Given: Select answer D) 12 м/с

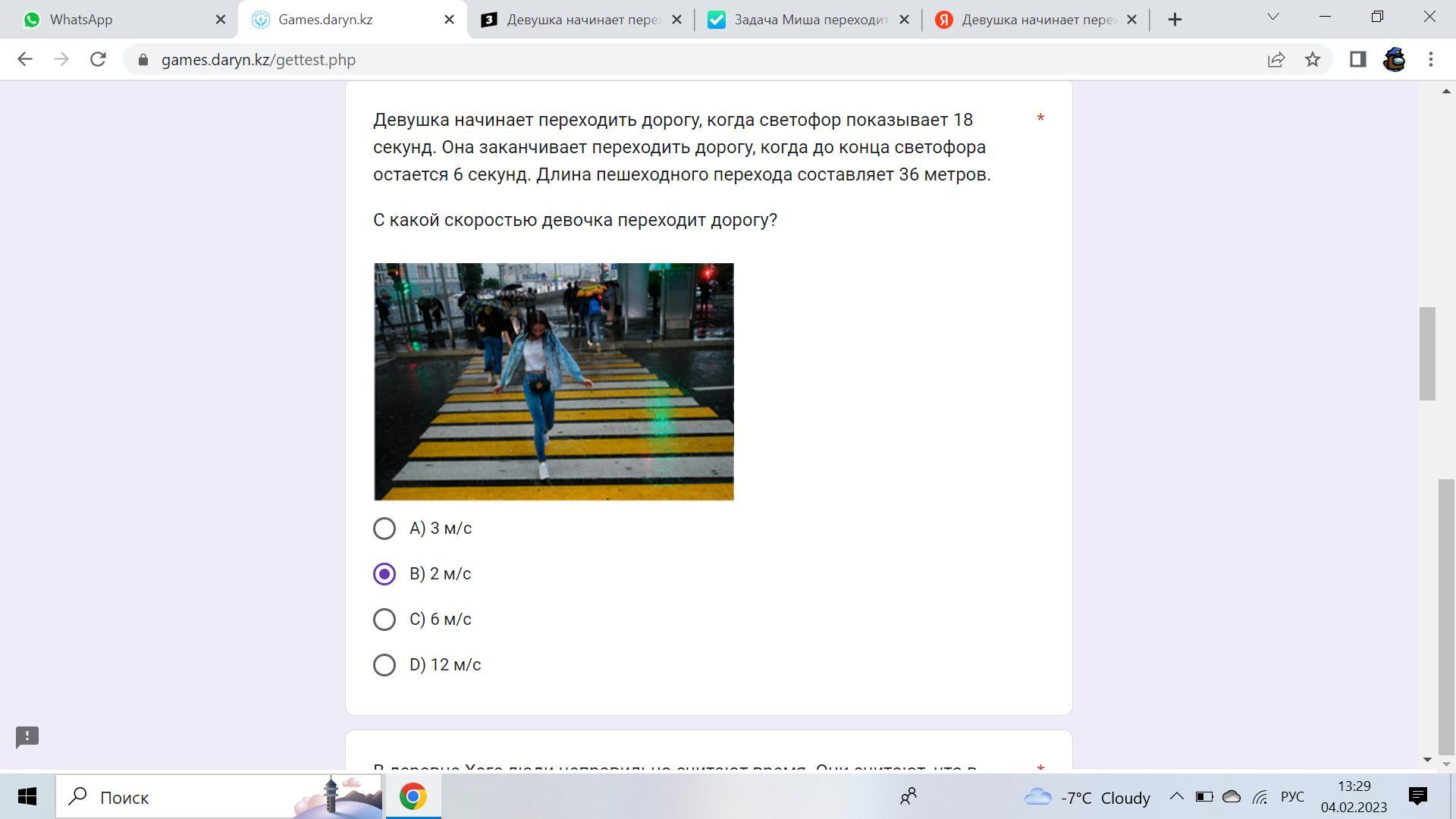Looking at the screenshot, I should tap(384, 665).
